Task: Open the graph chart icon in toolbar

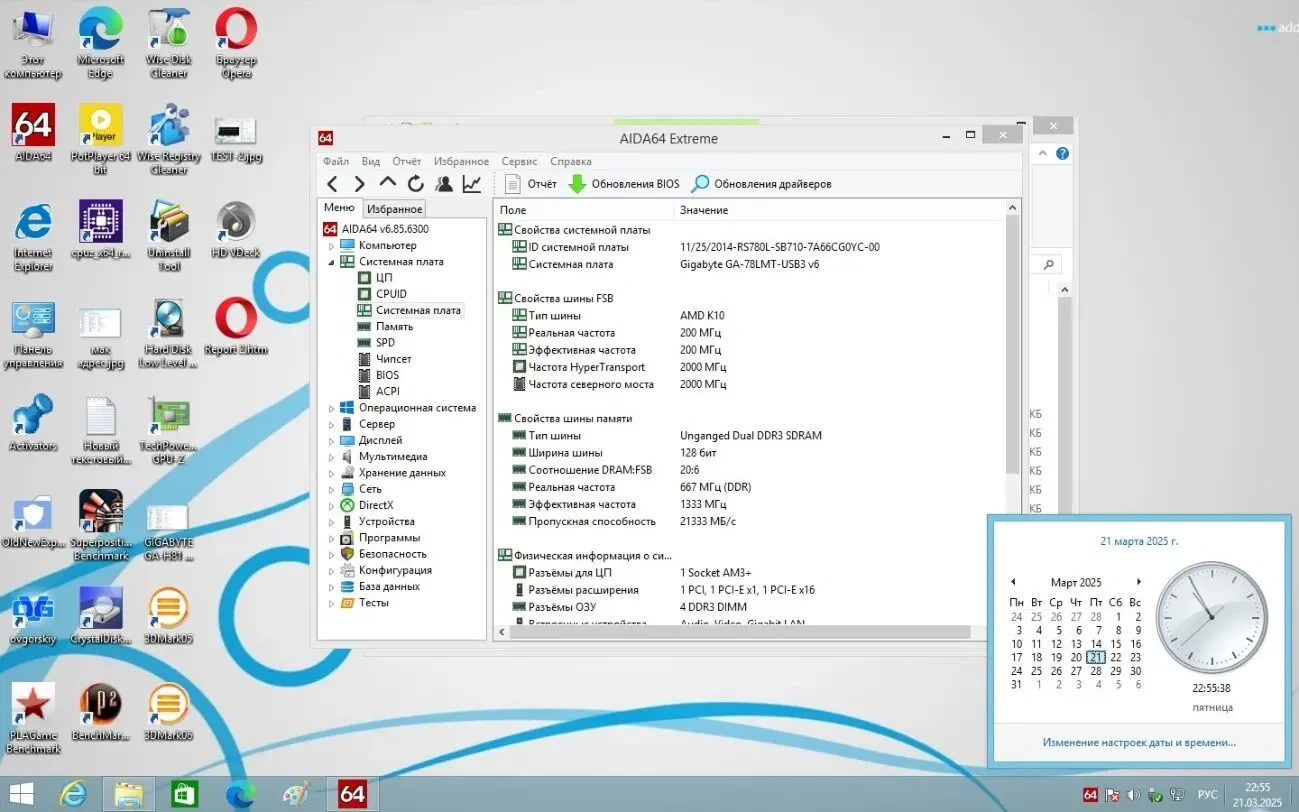Action: [472, 184]
